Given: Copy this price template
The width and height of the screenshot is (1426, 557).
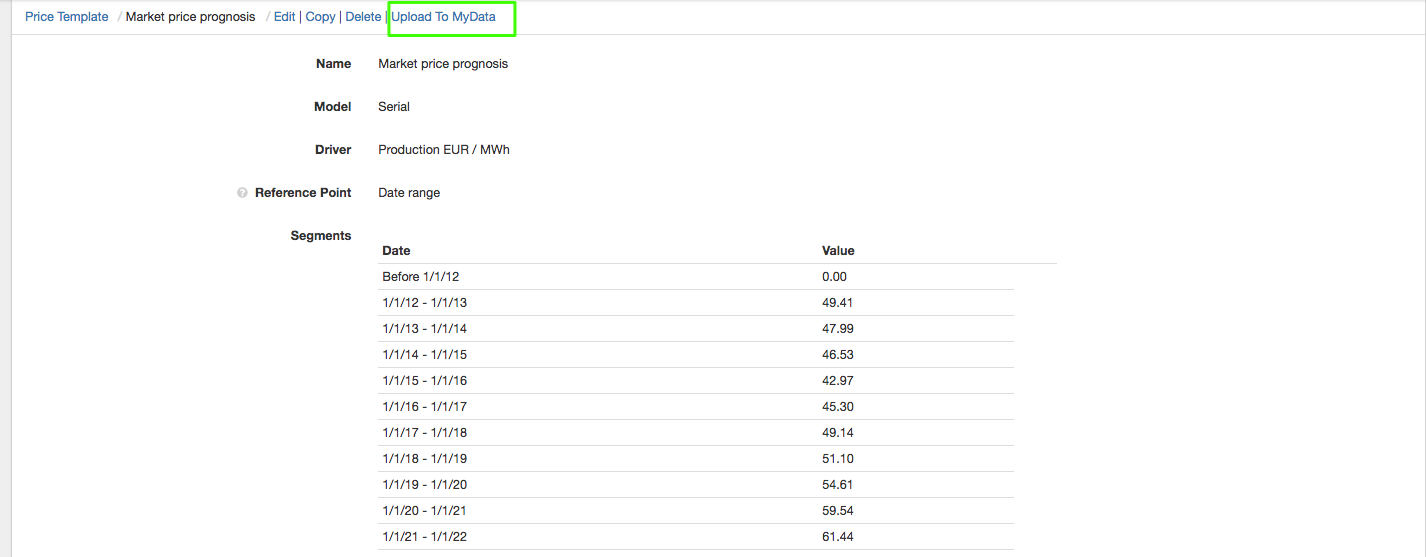Looking at the screenshot, I should click(320, 17).
